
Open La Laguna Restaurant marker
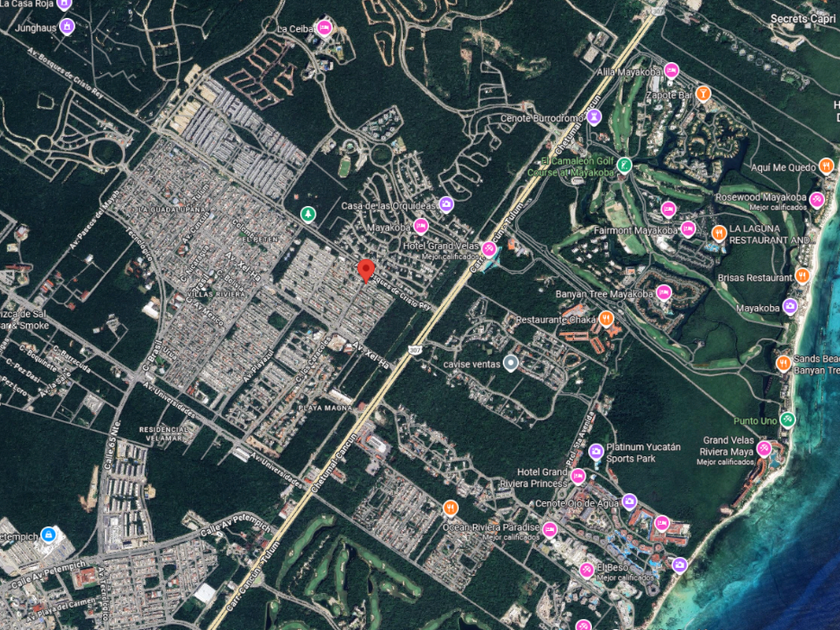click(719, 233)
